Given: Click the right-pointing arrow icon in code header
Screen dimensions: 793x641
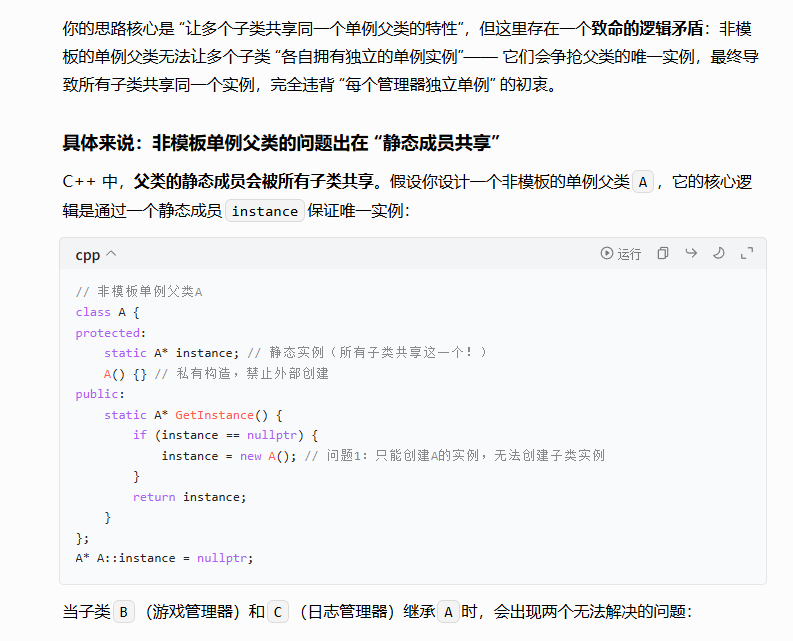Looking at the screenshot, I should click(x=690, y=254).
